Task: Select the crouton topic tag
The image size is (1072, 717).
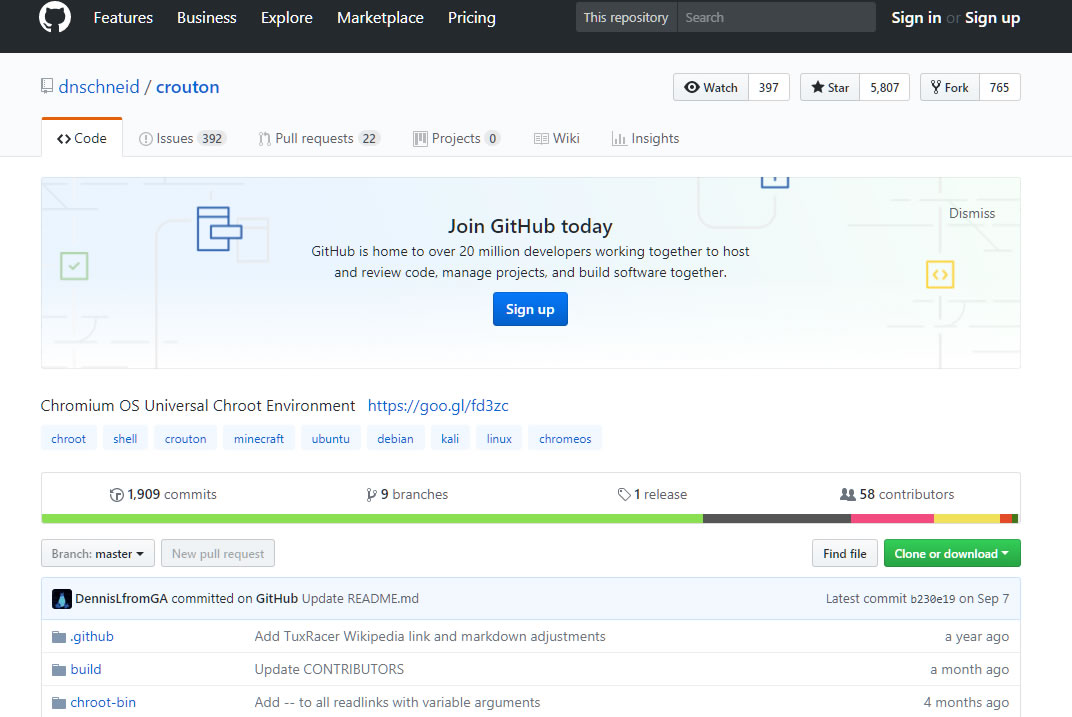Action: tap(185, 439)
